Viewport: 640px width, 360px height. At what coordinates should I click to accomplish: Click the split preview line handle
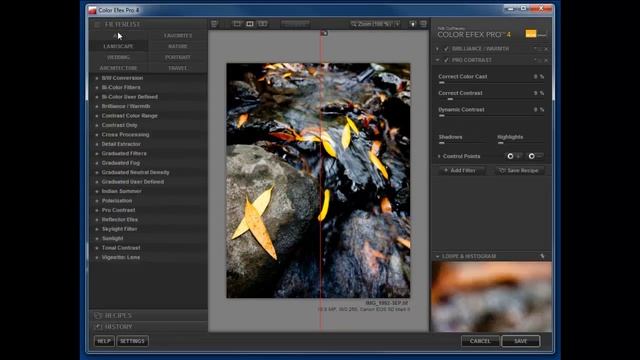[x=323, y=33]
